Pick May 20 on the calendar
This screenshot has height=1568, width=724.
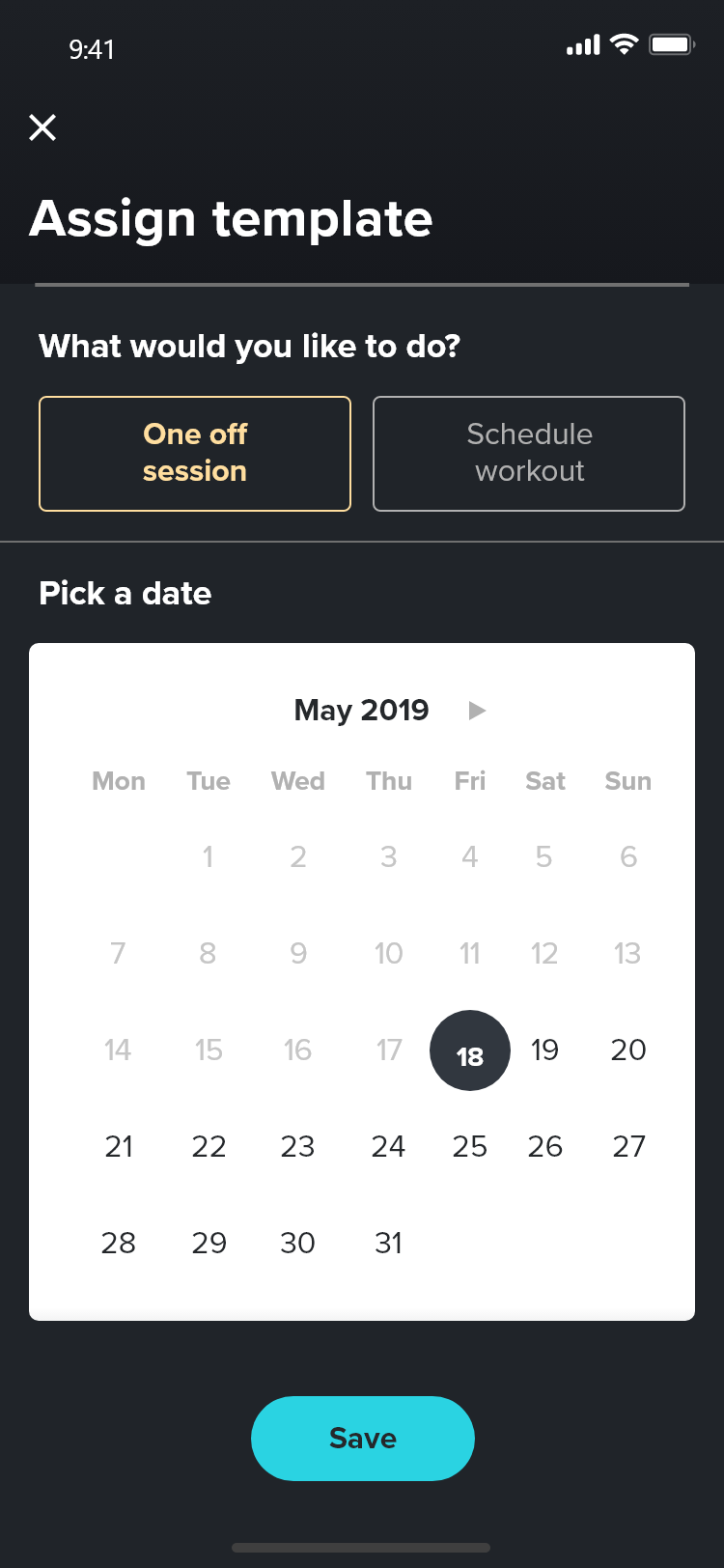(x=628, y=1050)
